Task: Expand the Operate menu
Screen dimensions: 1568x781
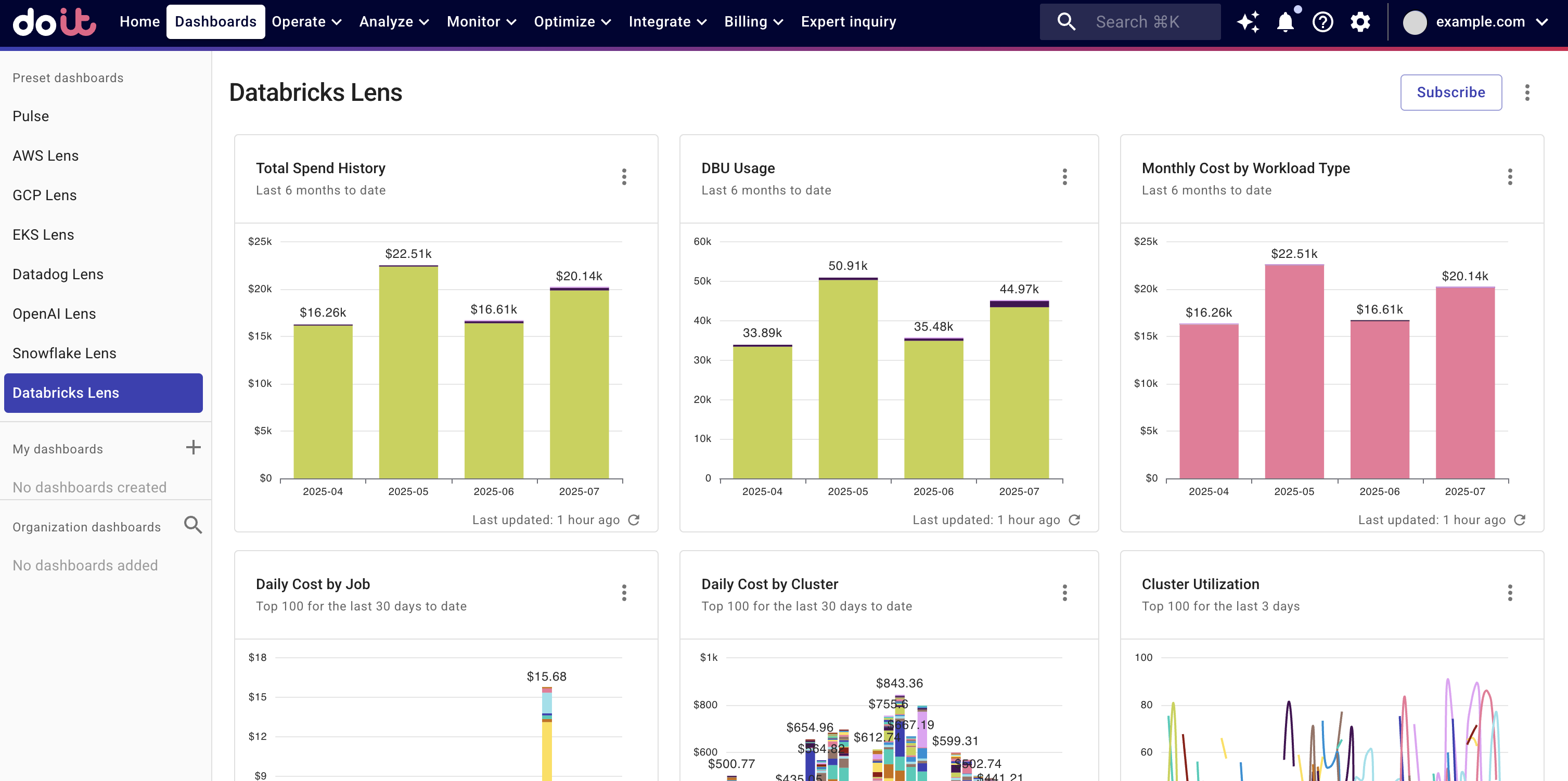Action: (x=307, y=22)
